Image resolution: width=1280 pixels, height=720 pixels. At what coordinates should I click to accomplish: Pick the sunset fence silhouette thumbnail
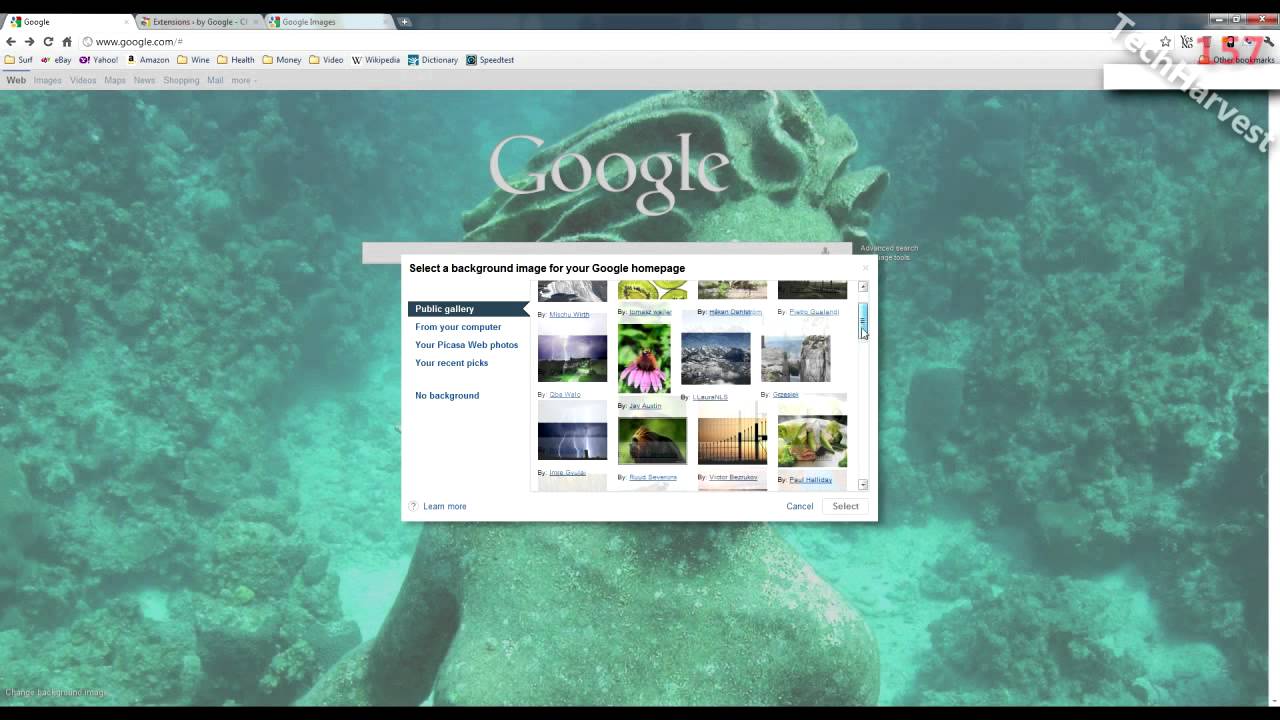(732, 441)
